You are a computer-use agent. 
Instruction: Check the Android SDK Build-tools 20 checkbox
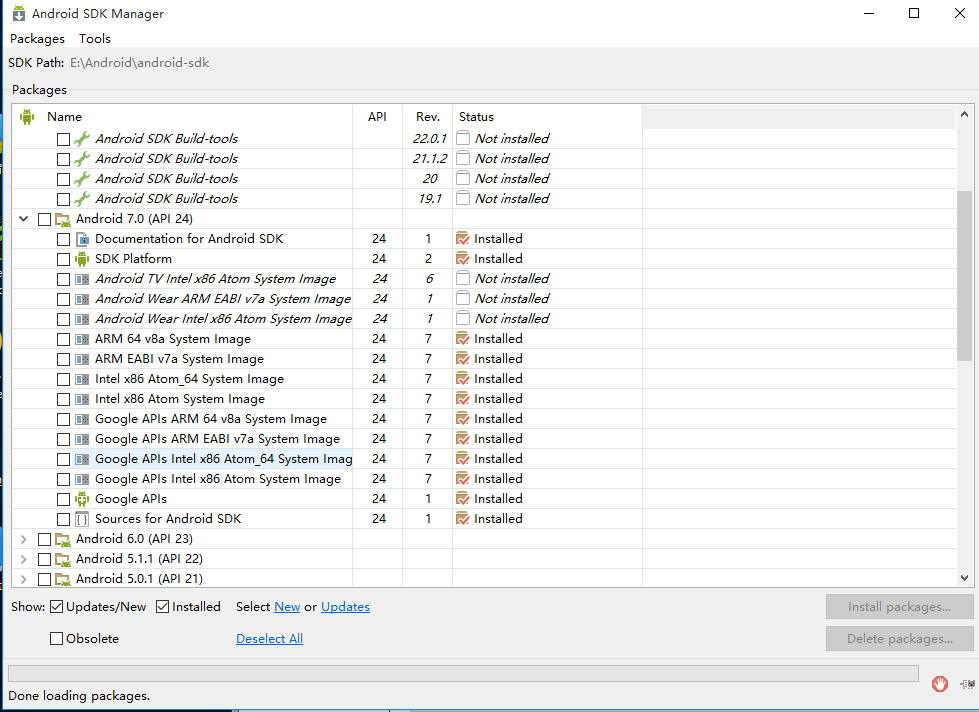coord(63,179)
